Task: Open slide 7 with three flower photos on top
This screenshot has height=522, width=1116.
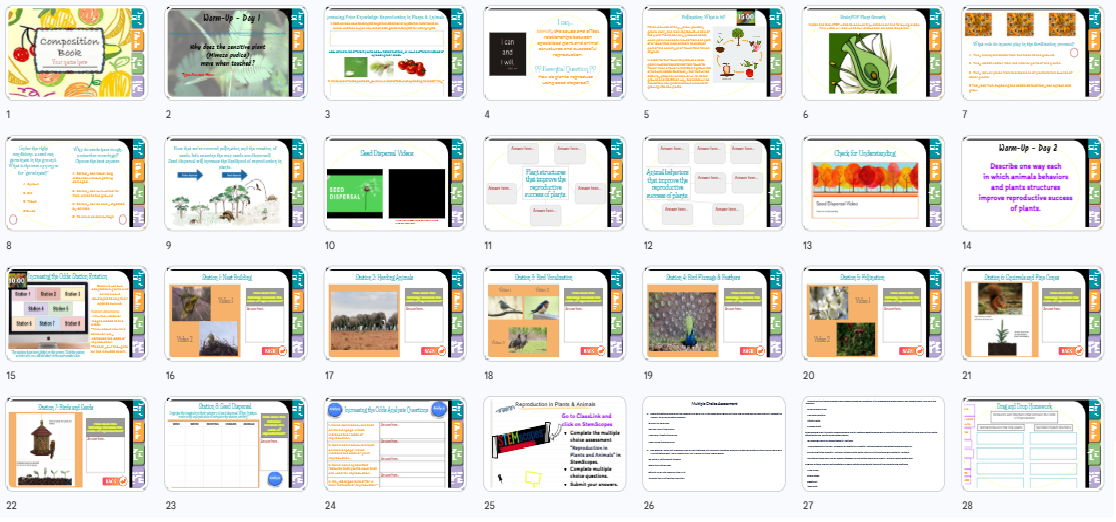Action: [1033, 53]
